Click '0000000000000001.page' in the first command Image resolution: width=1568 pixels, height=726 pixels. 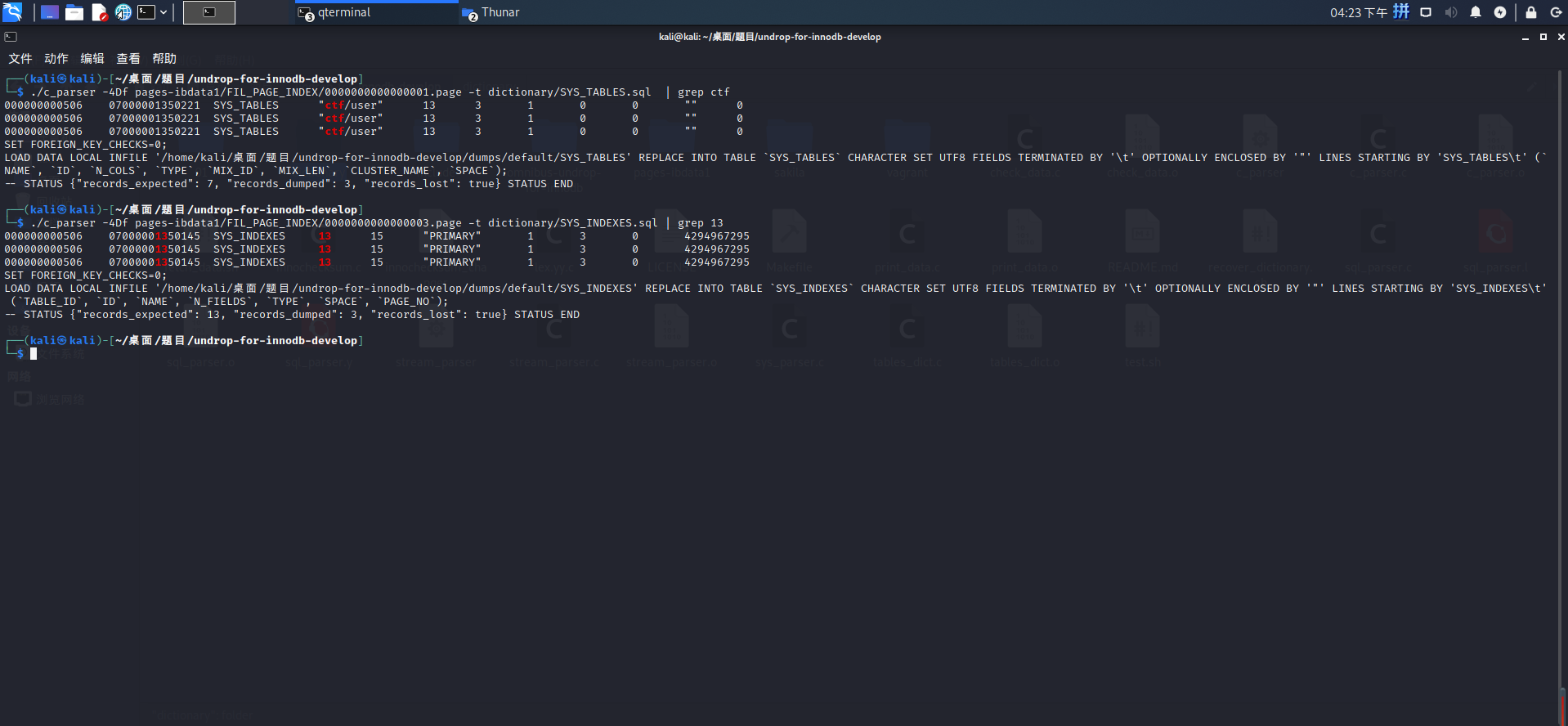393,92
